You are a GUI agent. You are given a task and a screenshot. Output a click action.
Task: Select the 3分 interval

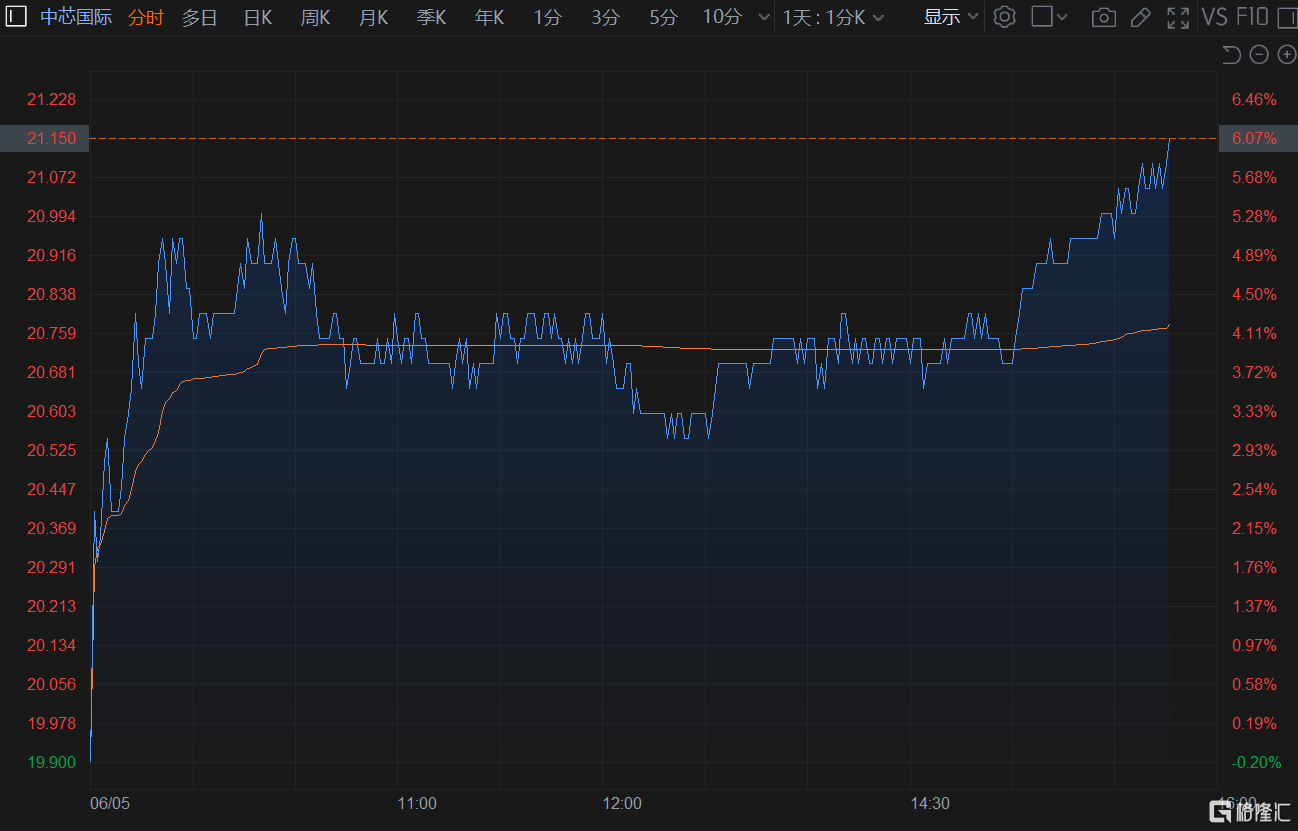click(x=605, y=17)
